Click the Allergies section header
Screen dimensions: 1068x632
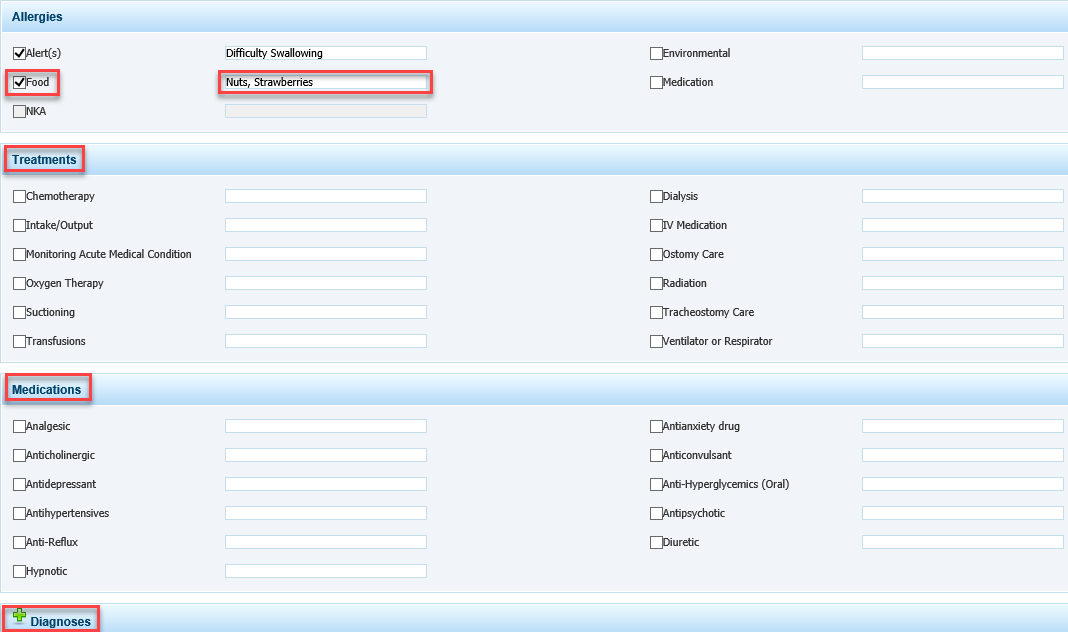(37, 17)
